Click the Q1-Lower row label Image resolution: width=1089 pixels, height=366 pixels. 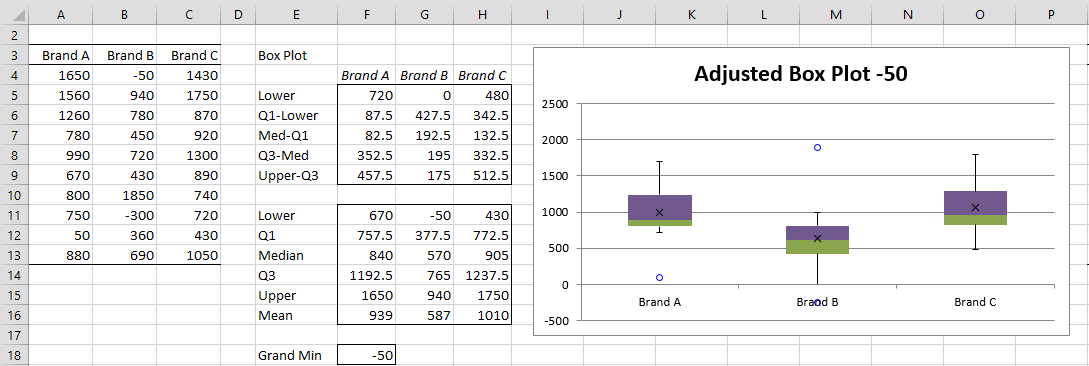[296, 115]
